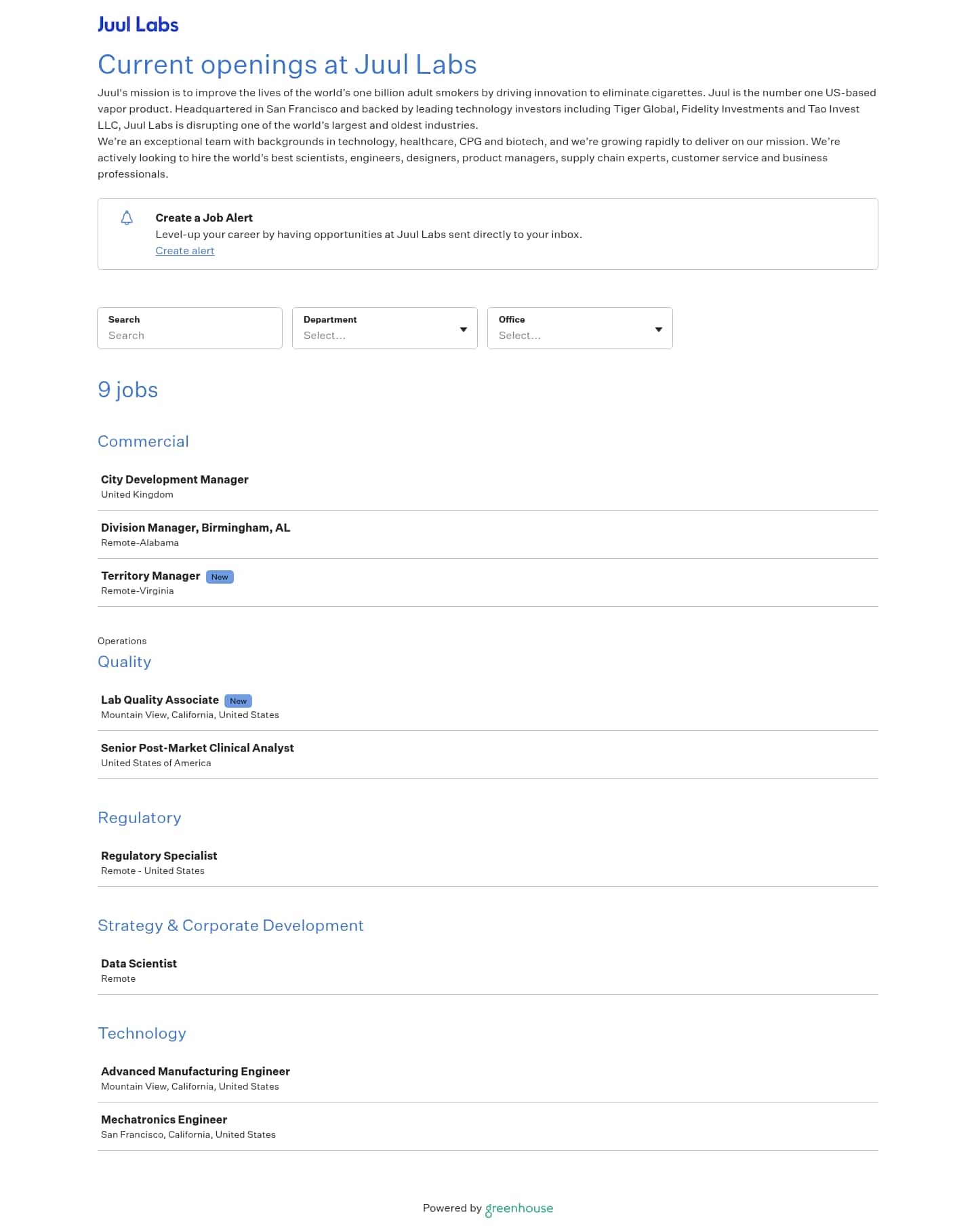Click the Juul Labs logo

(x=138, y=25)
